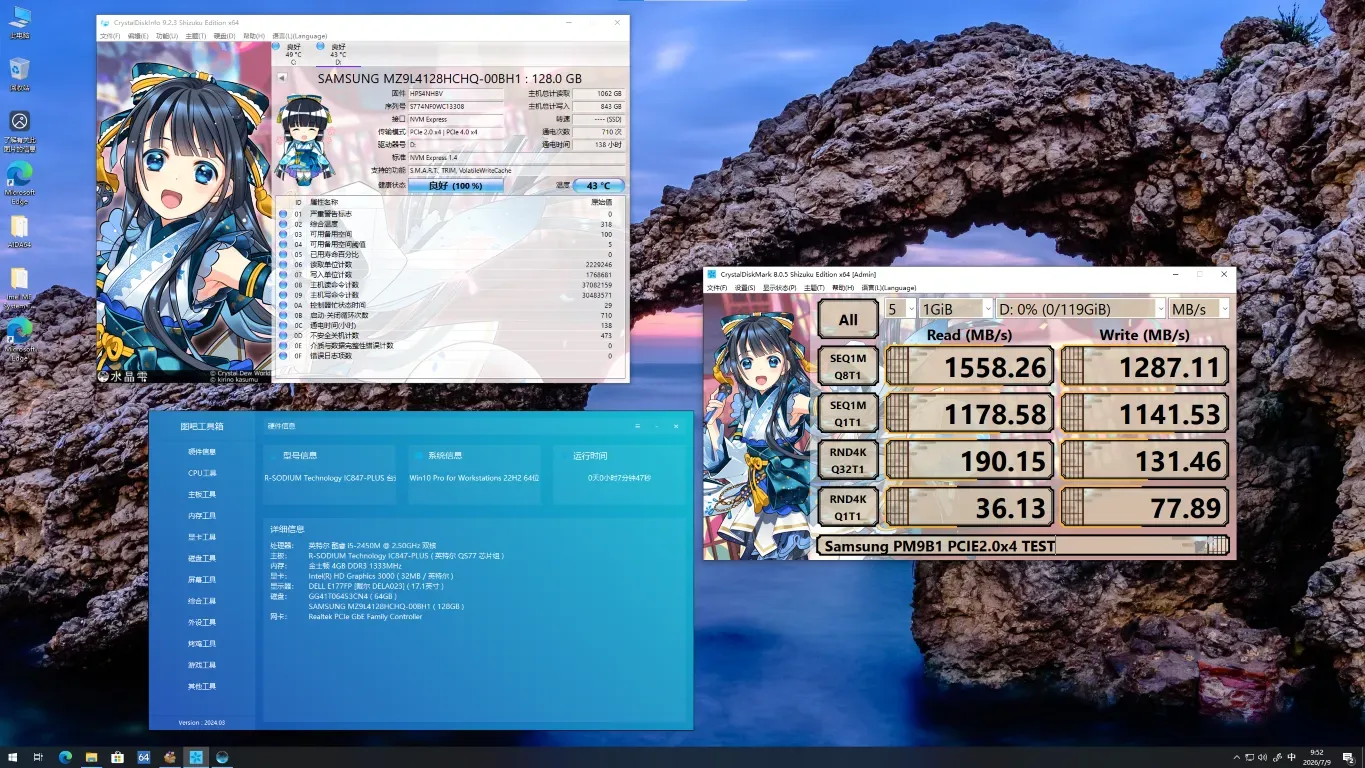Open the AIDA64 folder on desktop
Image resolution: width=1365 pixels, height=768 pixels.
tap(19, 231)
